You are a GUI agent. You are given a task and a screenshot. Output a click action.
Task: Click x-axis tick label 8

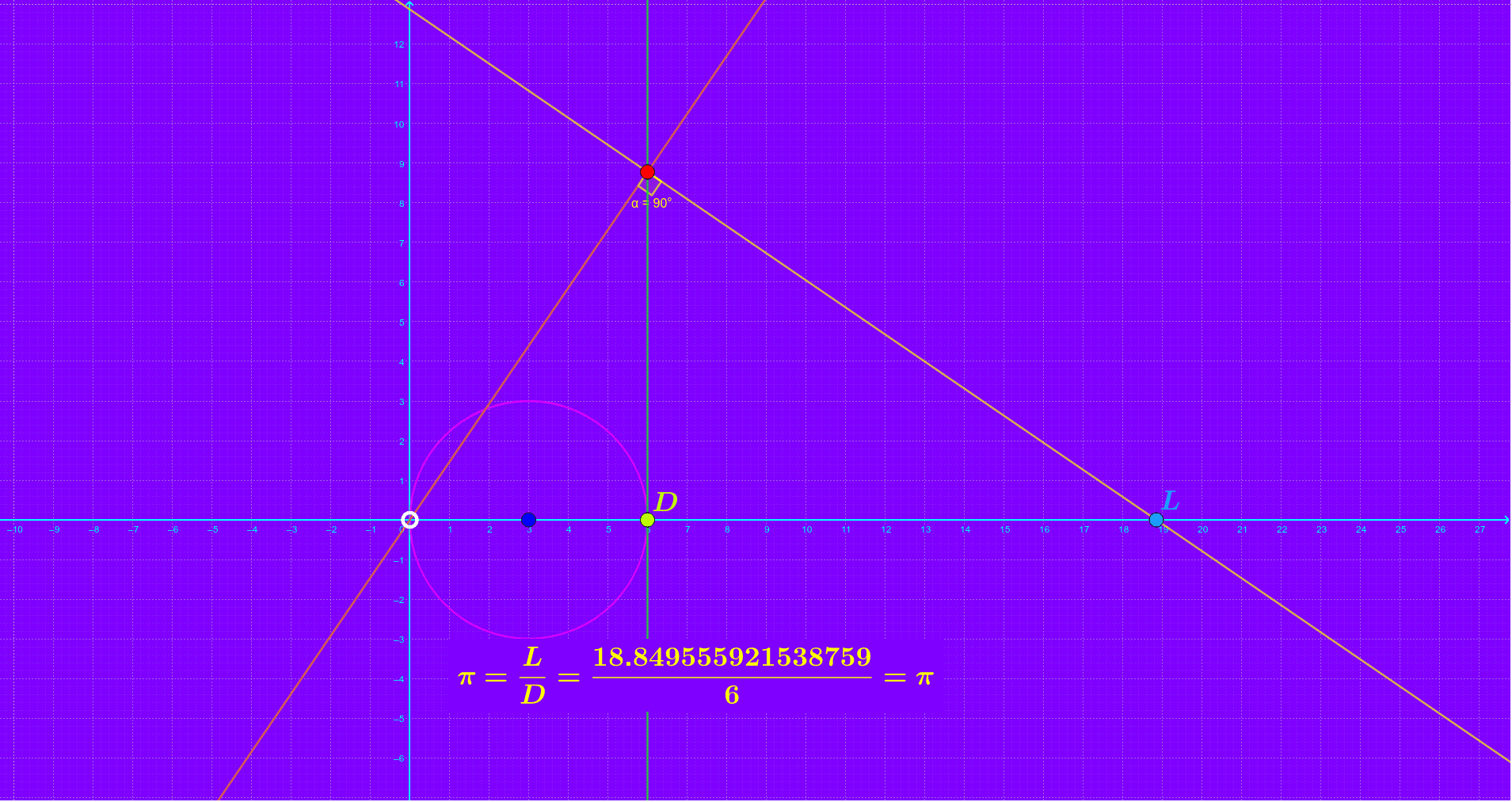click(x=727, y=529)
